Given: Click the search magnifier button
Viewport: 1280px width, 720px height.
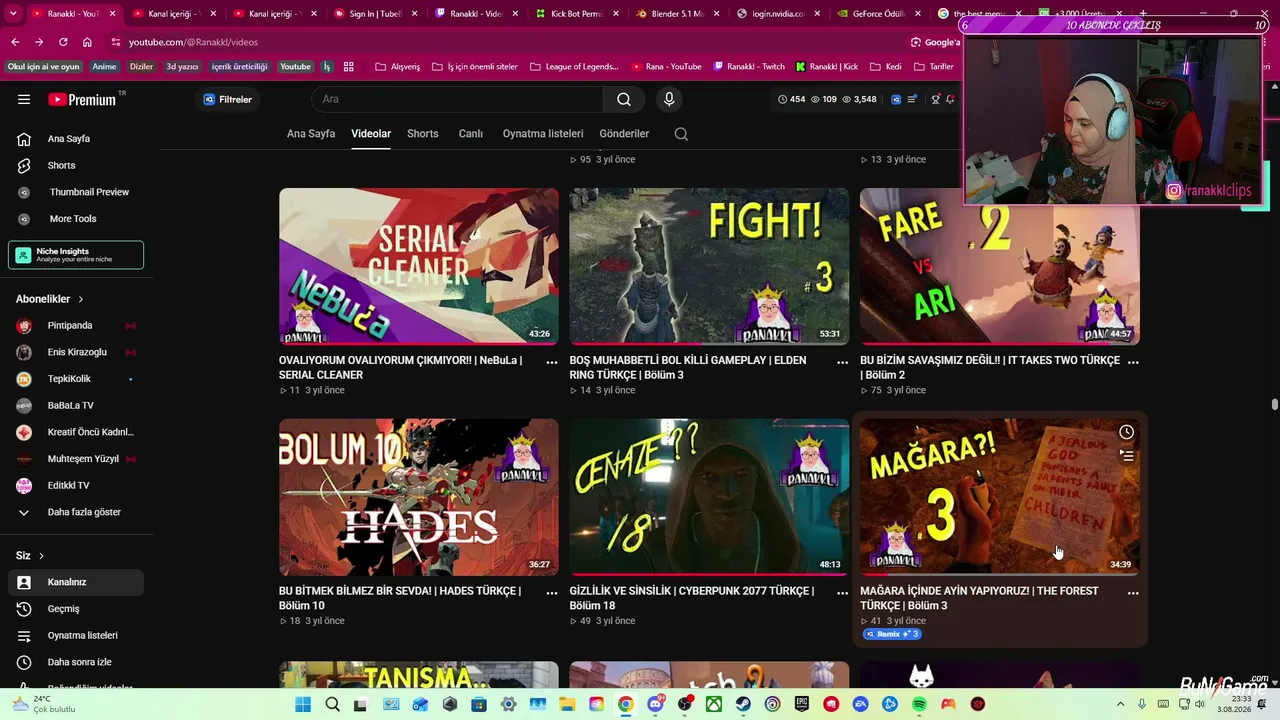Looking at the screenshot, I should tap(624, 99).
